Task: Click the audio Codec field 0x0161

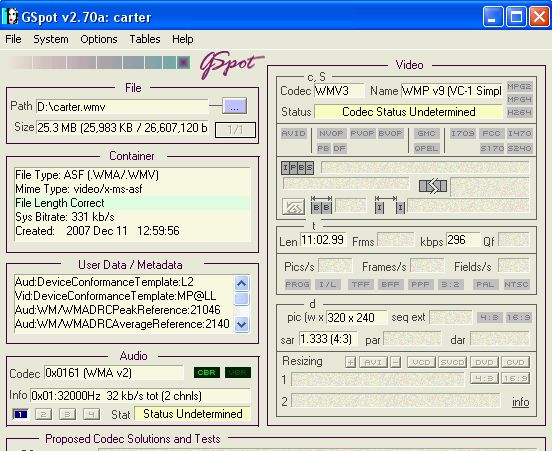Action: (x=114, y=373)
